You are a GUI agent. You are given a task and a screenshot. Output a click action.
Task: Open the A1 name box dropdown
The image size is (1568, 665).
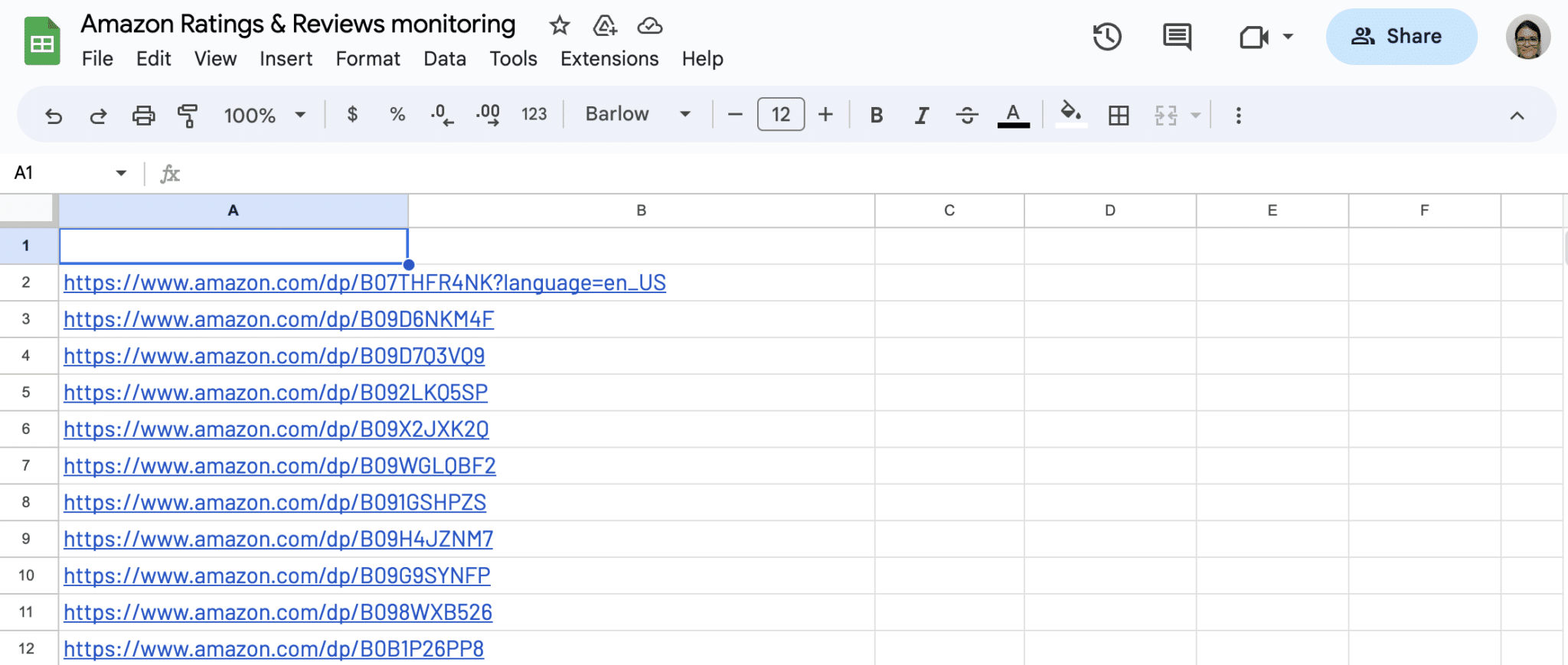[121, 173]
